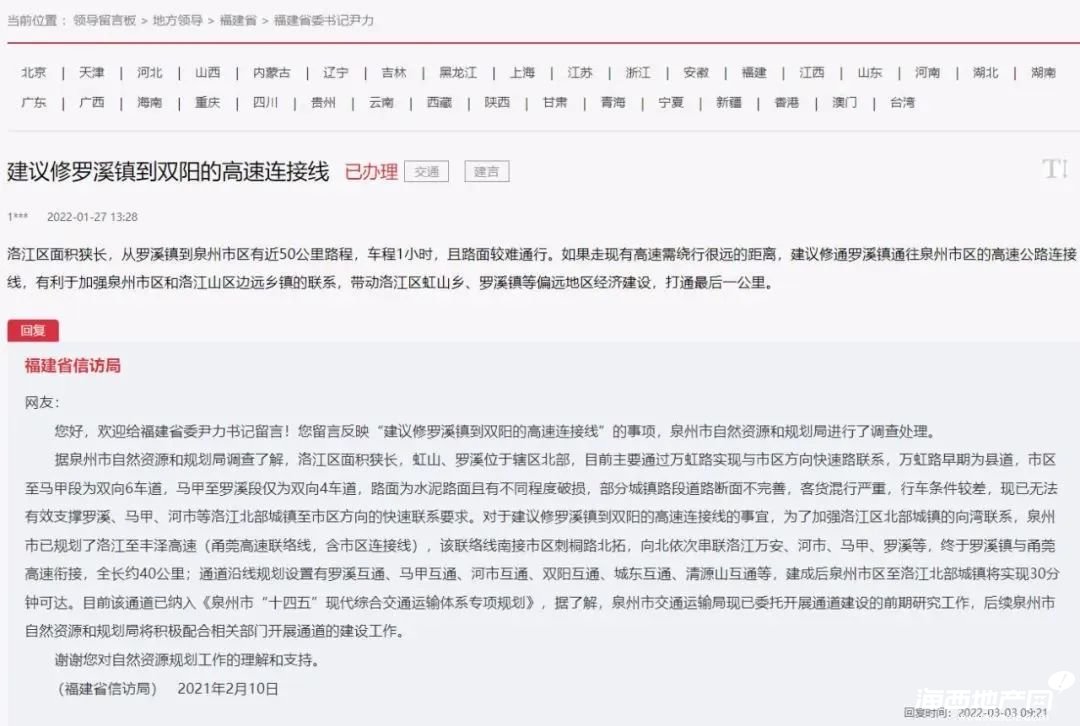Viewport: 1080px width, 726px height.
Task: Select the 宁夏 region link
Action: tap(670, 103)
